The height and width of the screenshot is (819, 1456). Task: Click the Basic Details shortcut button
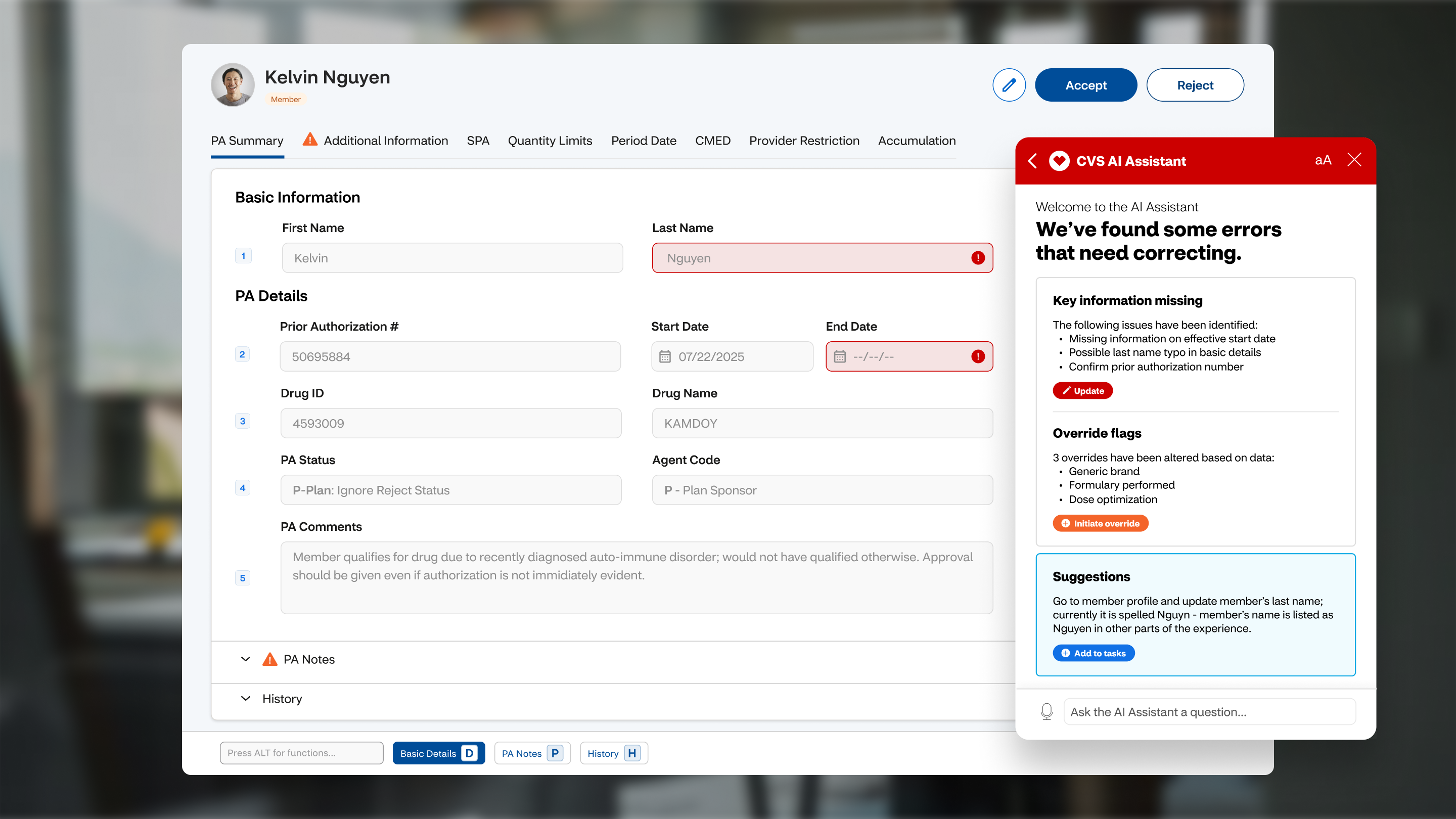pyautogui.click(x=439, y=753)
